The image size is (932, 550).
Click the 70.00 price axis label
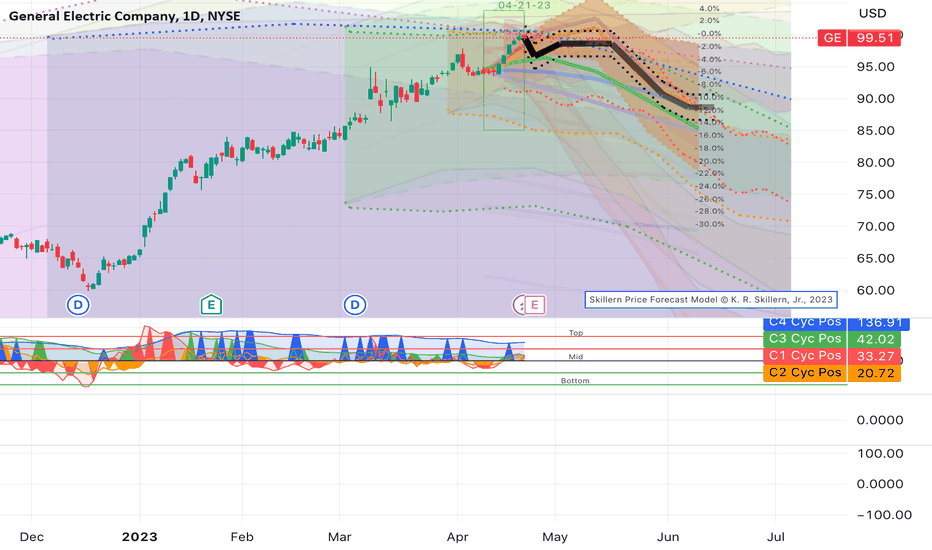(x=876, y=227)
